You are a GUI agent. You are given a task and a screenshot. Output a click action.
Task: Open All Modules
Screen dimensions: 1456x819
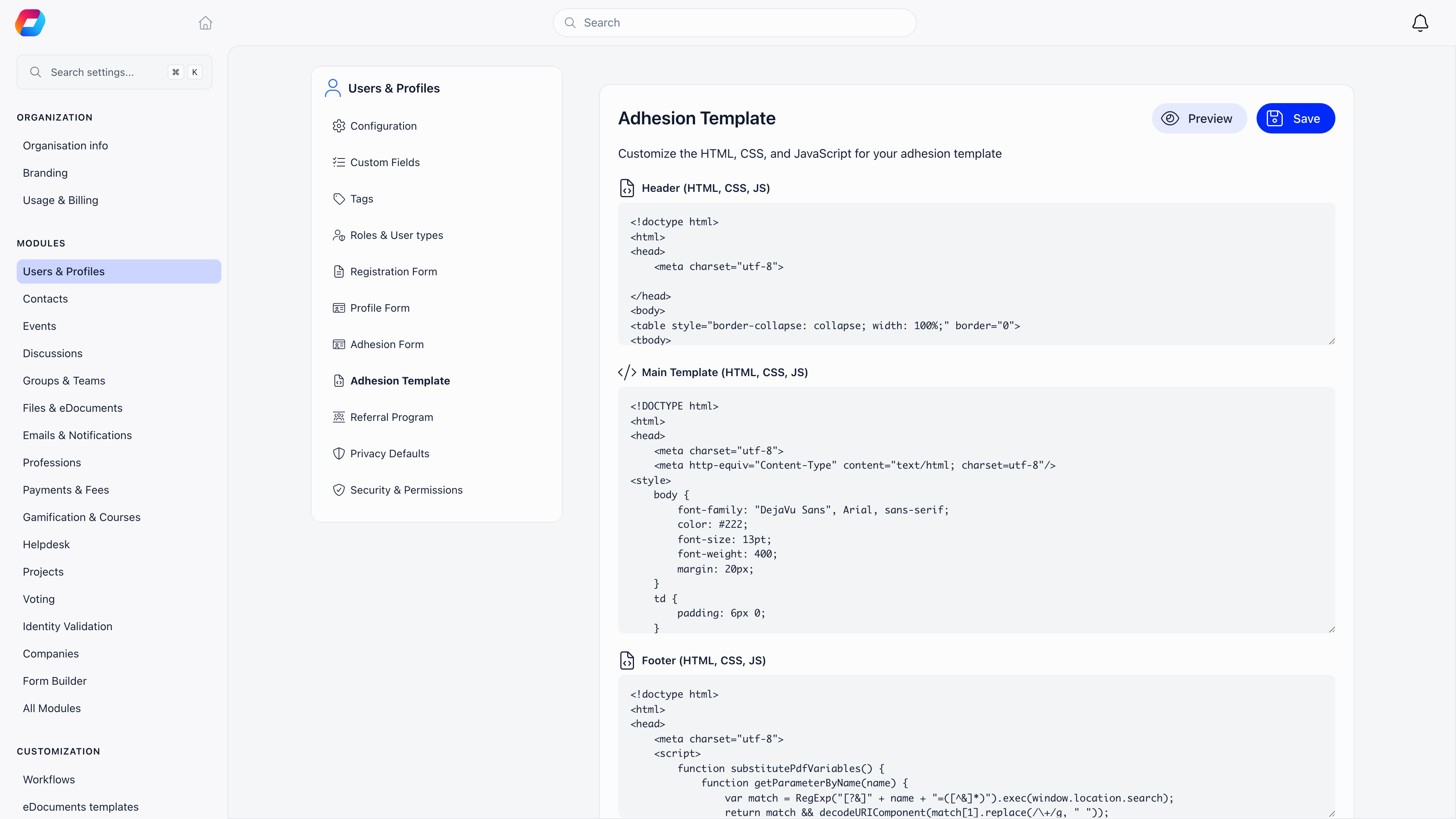coord(52,709)
